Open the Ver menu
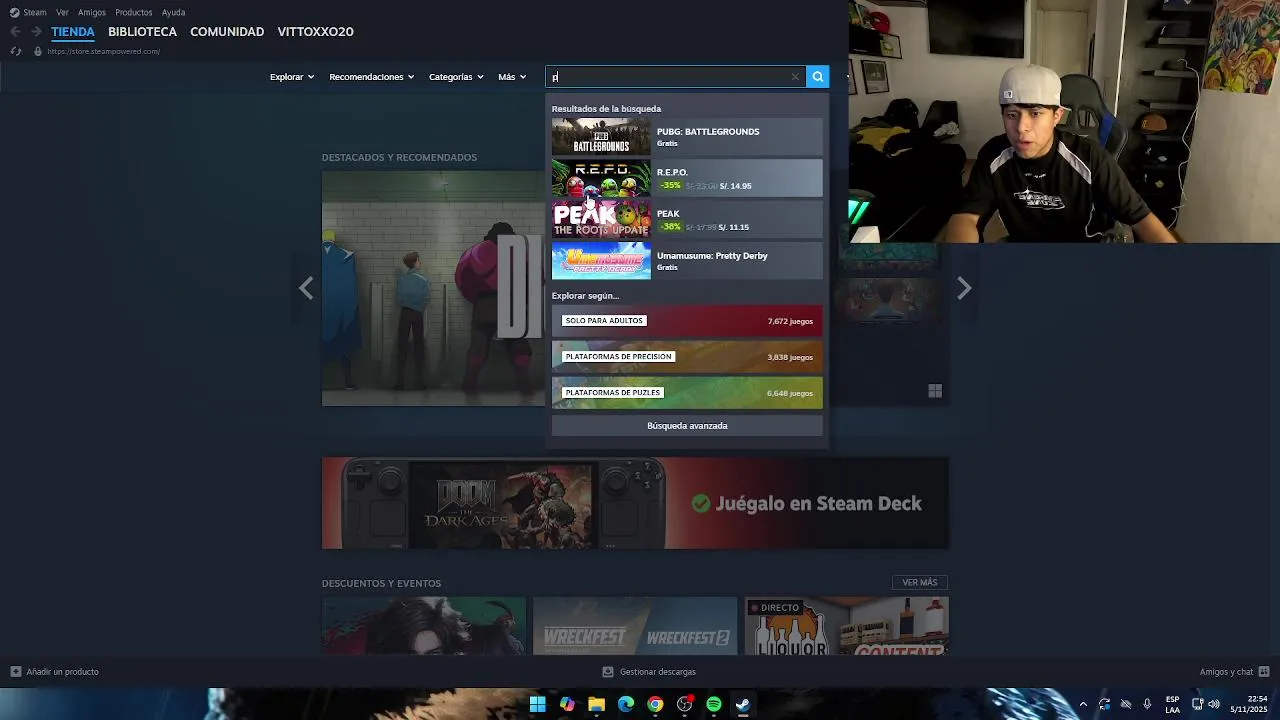 [x=62, y=12]
